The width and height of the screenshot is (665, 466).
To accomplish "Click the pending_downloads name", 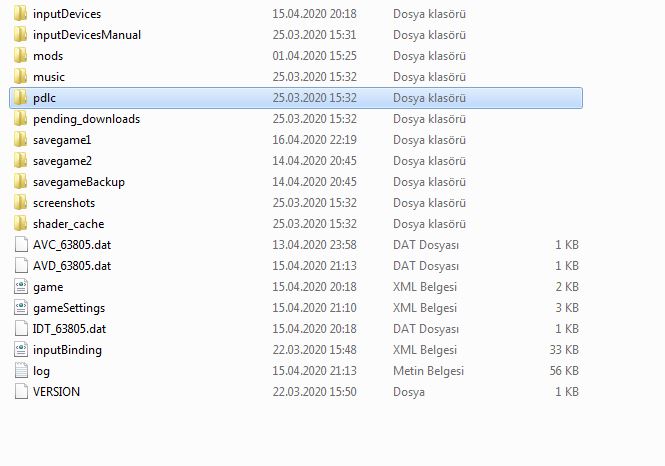I will [x=87, y=119].
